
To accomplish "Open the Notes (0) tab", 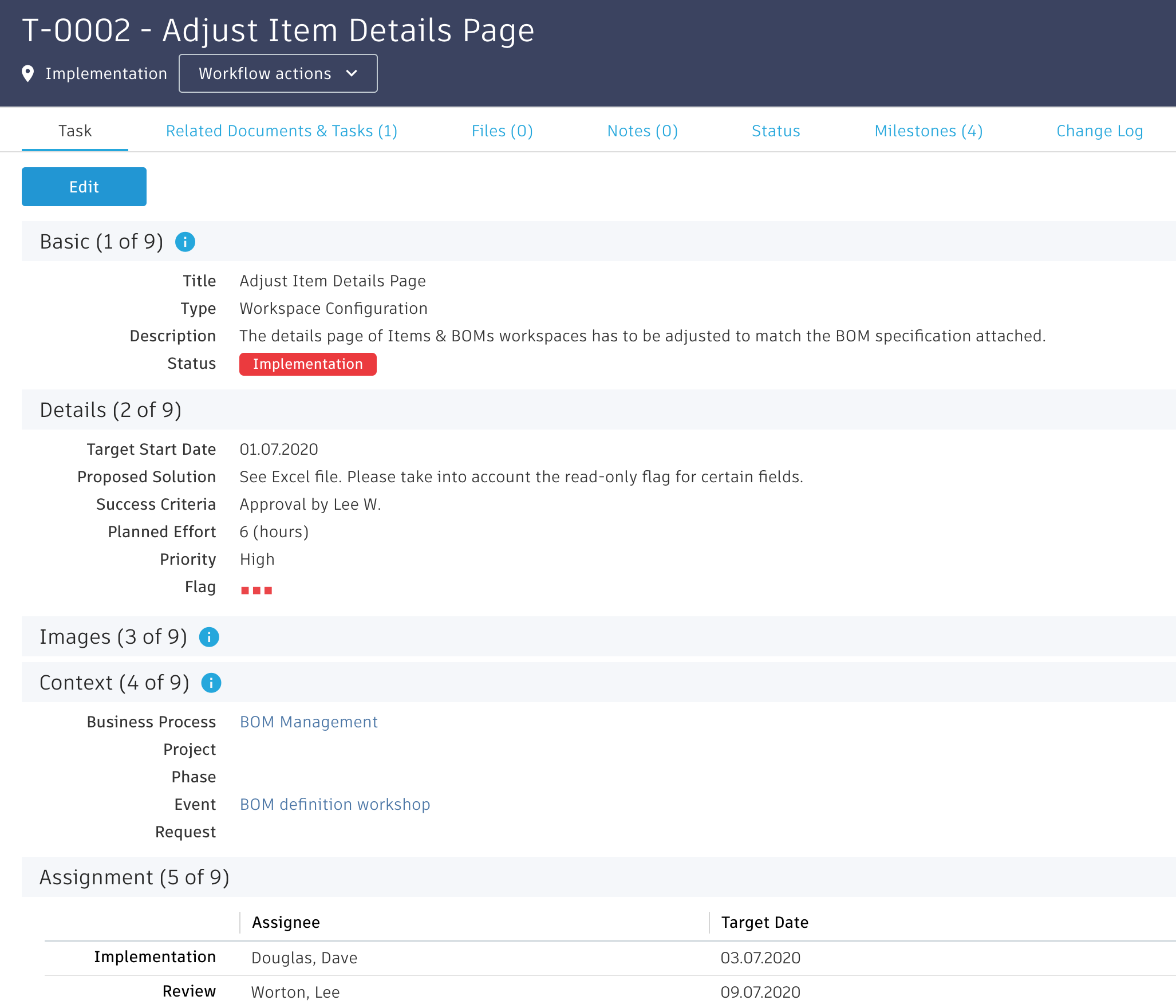I will 642,131.
